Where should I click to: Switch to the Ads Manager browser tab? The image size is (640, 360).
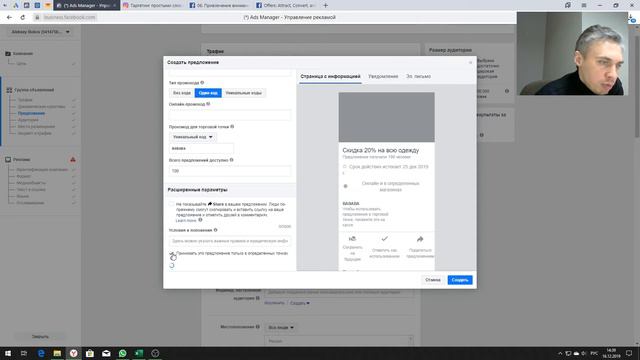[x=87, y=5]
